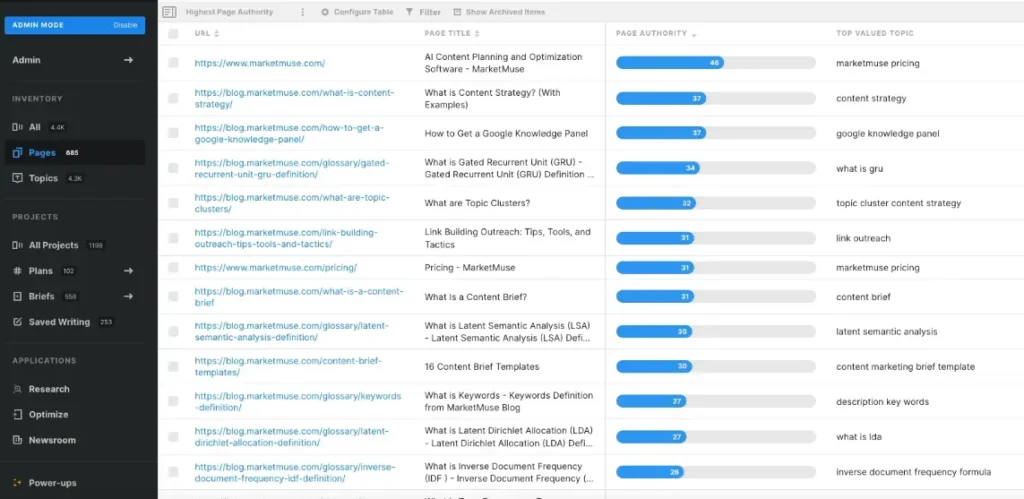Click the Show Archived Items icon
Screen dimensions: 1024x499
(x=457, y=12)
